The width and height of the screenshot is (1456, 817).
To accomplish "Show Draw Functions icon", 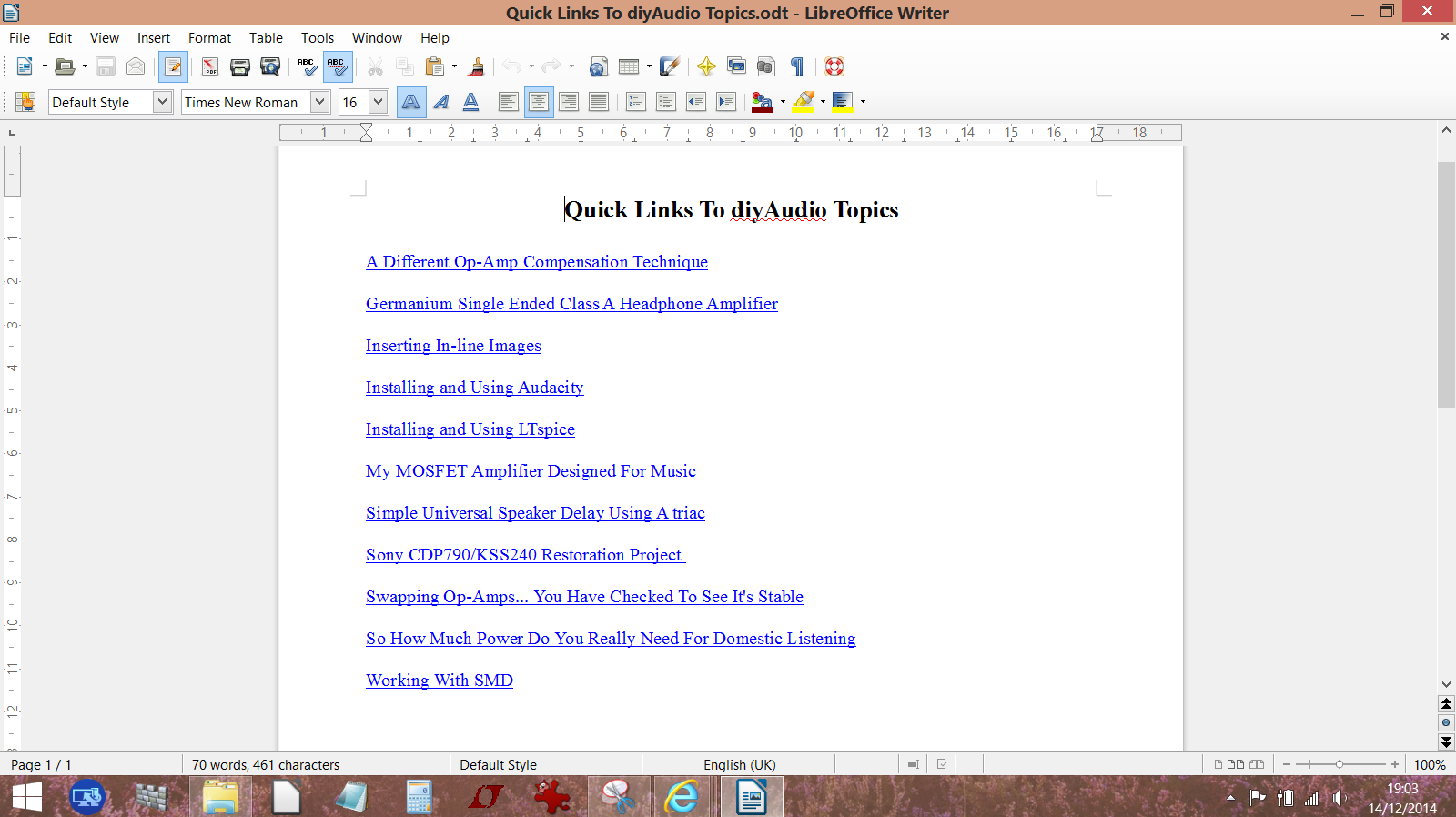I will tap(670, 66).
